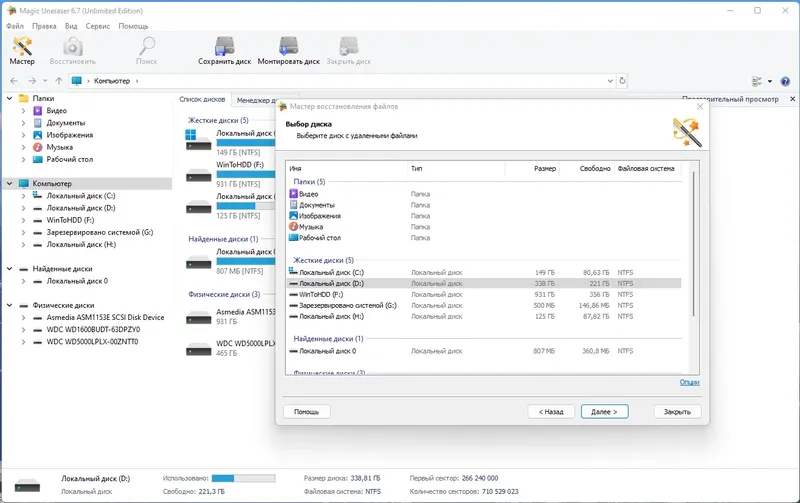
Task: Open the Мастер wizard tool
Action: [22, 51]
